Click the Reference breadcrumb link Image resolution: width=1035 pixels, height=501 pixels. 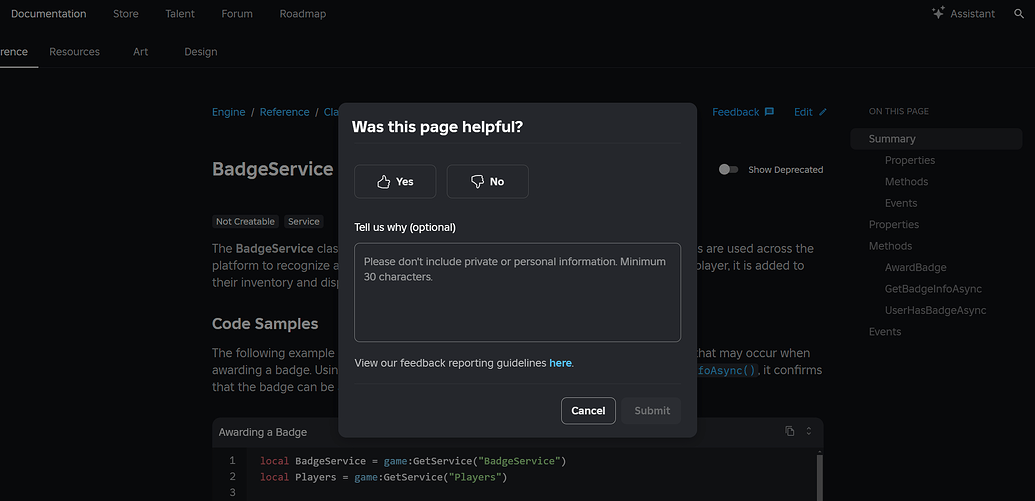[x=284, y=112]
